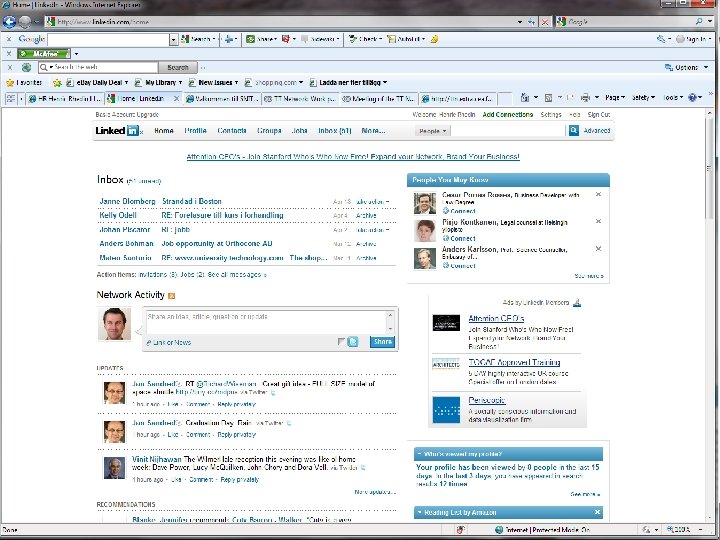Click the Google toolbar Check button
720x540 pixels.
[365, 39]
